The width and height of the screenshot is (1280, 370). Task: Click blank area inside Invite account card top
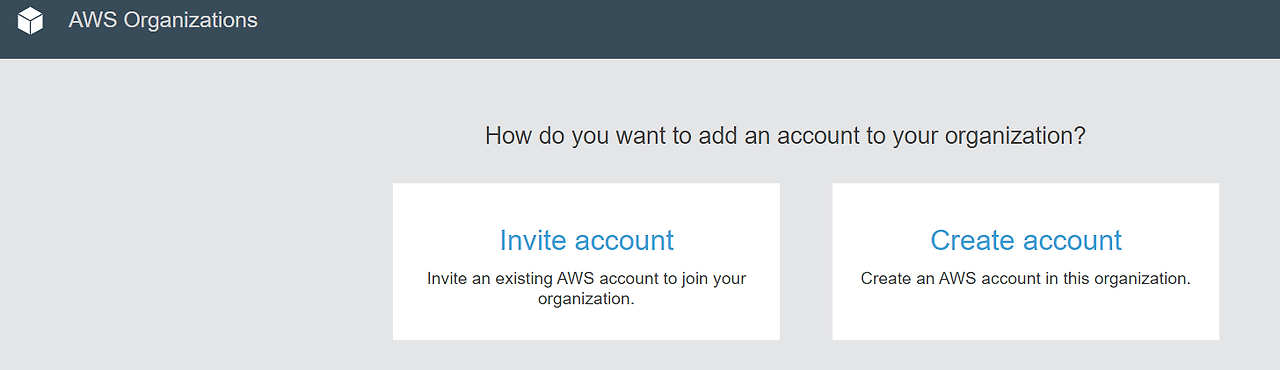coord(586,203)
